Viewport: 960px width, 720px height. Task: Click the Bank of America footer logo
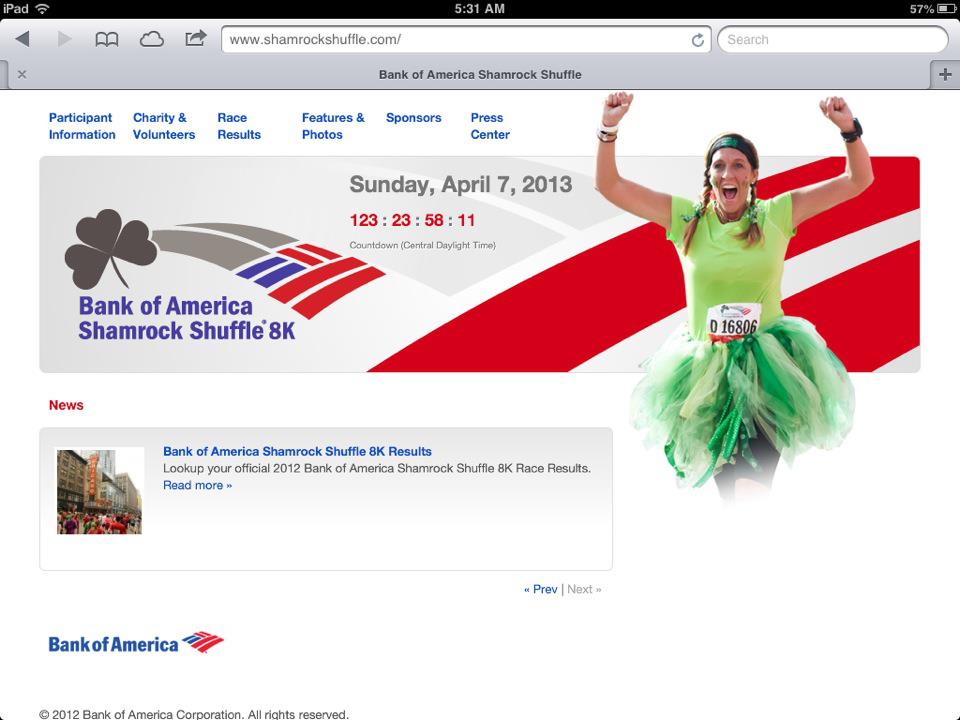(x=136, y=643)
